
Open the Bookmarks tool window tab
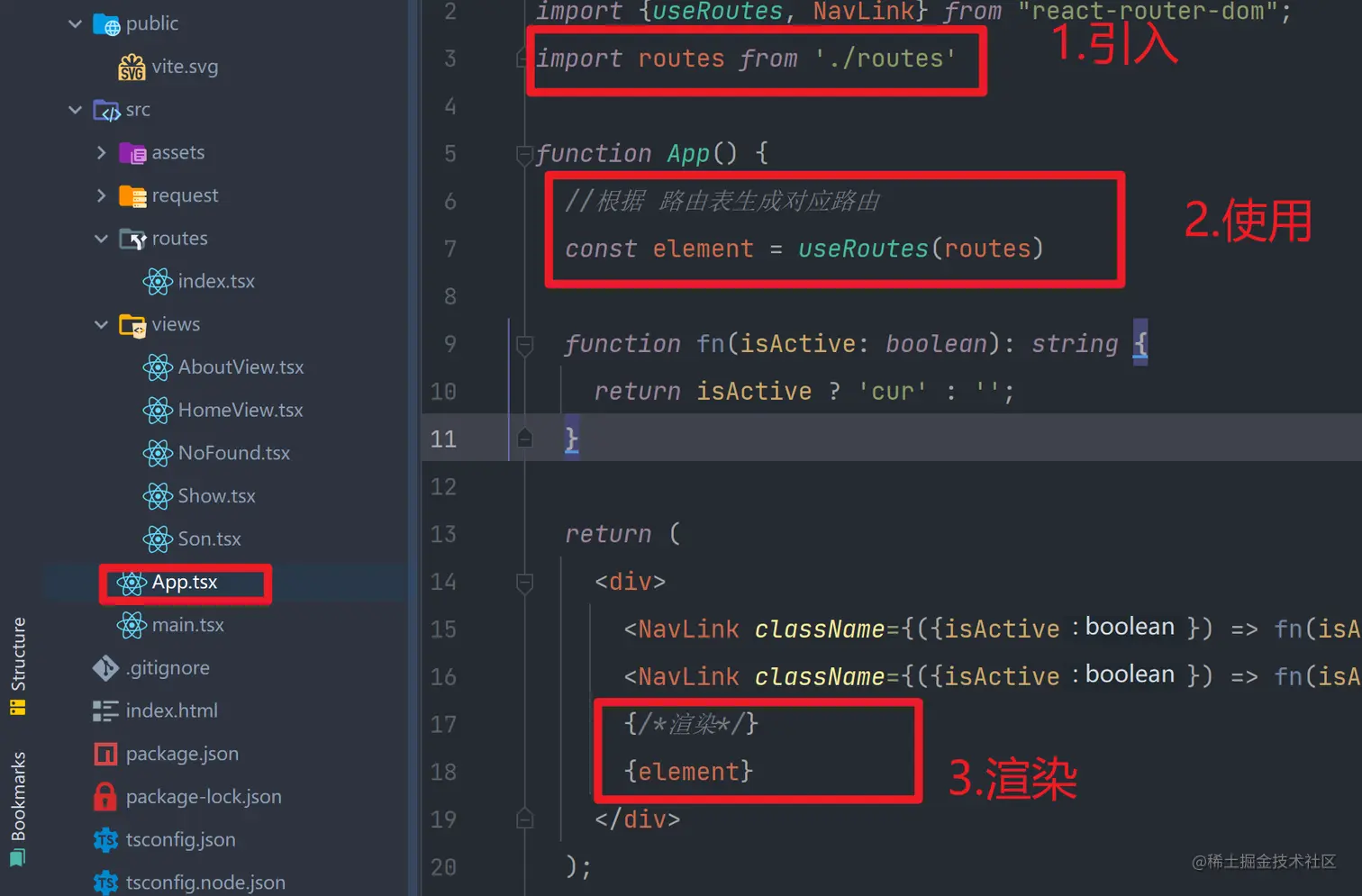pyautogui.click(x=18, y=809)
